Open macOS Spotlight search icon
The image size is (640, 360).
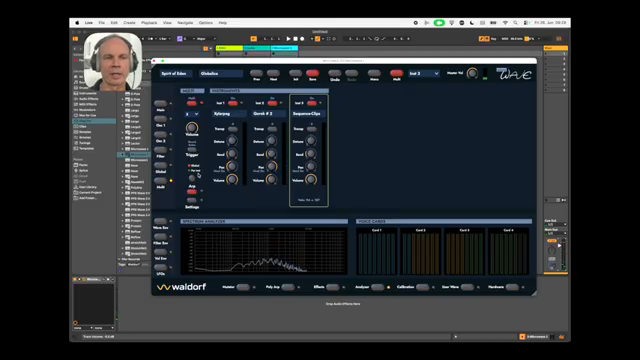pos(515,23)
